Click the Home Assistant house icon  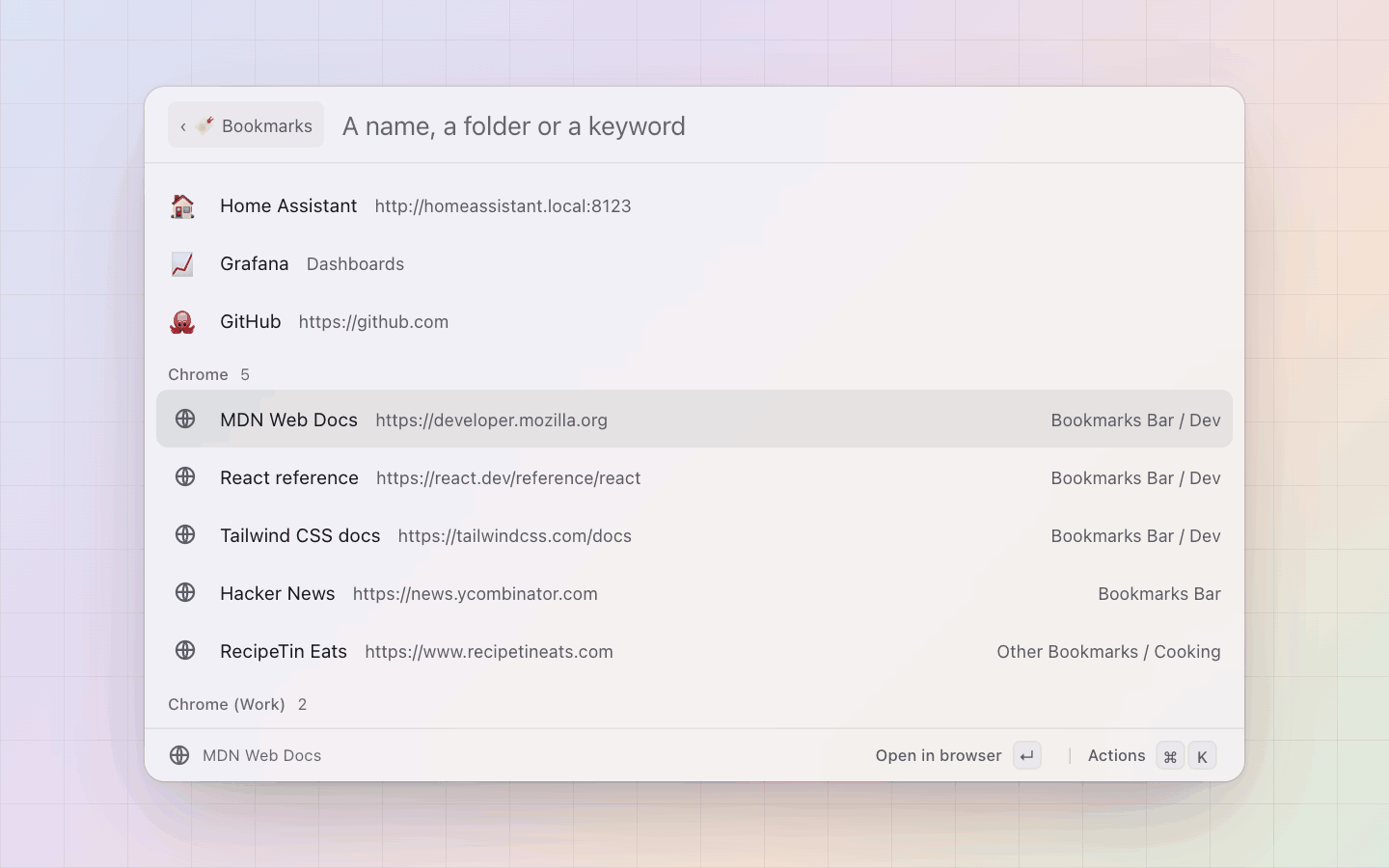click(x=182, y=206)
